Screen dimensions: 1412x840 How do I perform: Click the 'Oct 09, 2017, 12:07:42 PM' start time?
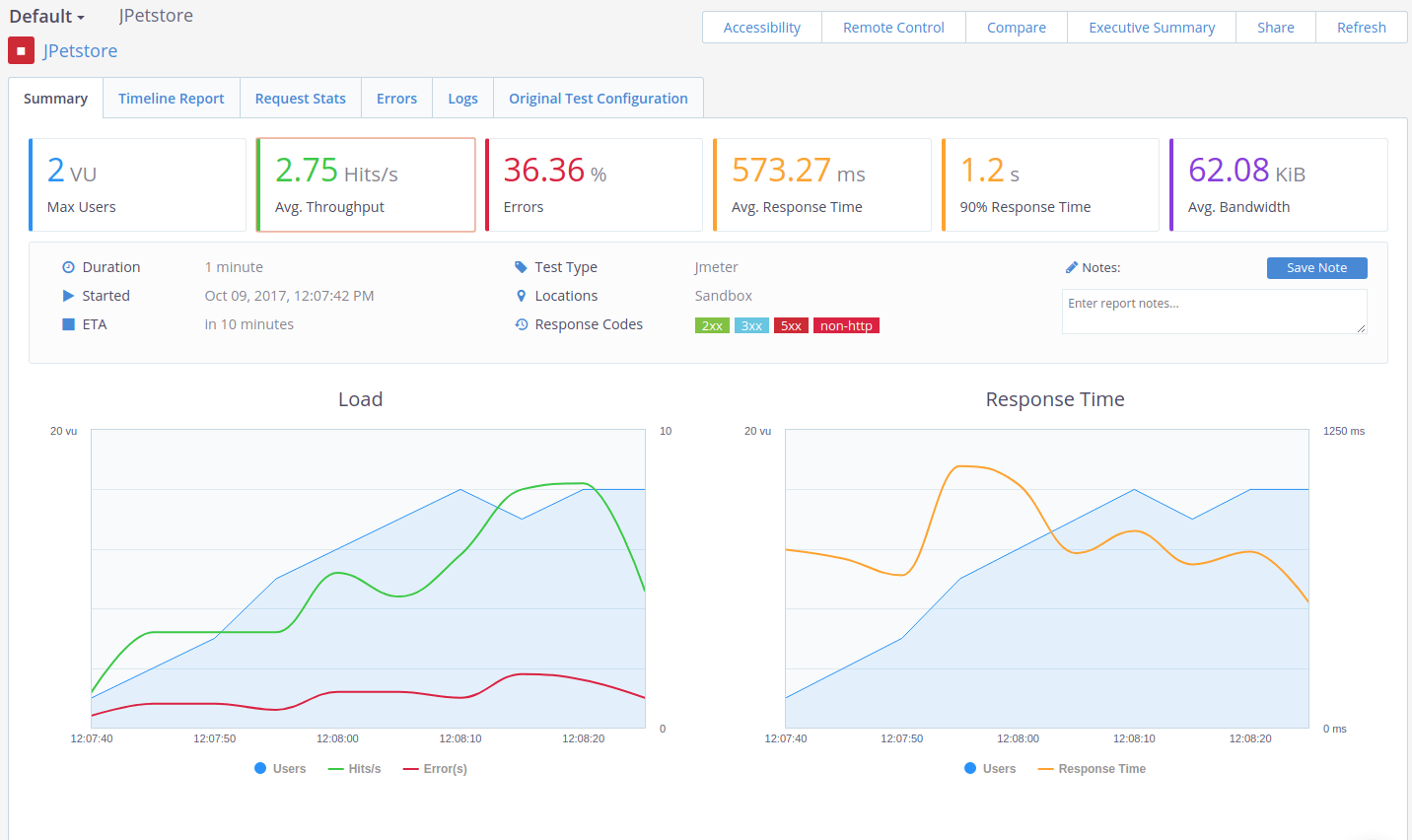pos(289,296)
